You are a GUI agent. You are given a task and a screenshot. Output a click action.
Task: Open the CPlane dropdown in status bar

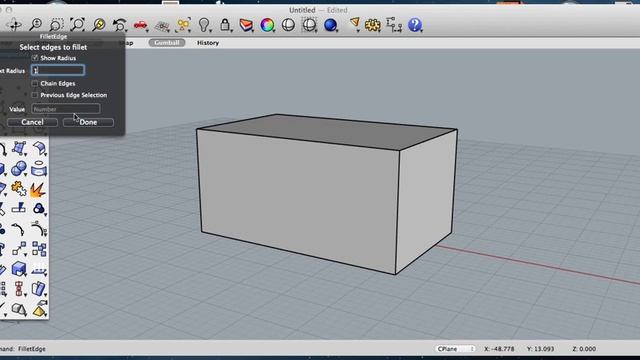455,349
